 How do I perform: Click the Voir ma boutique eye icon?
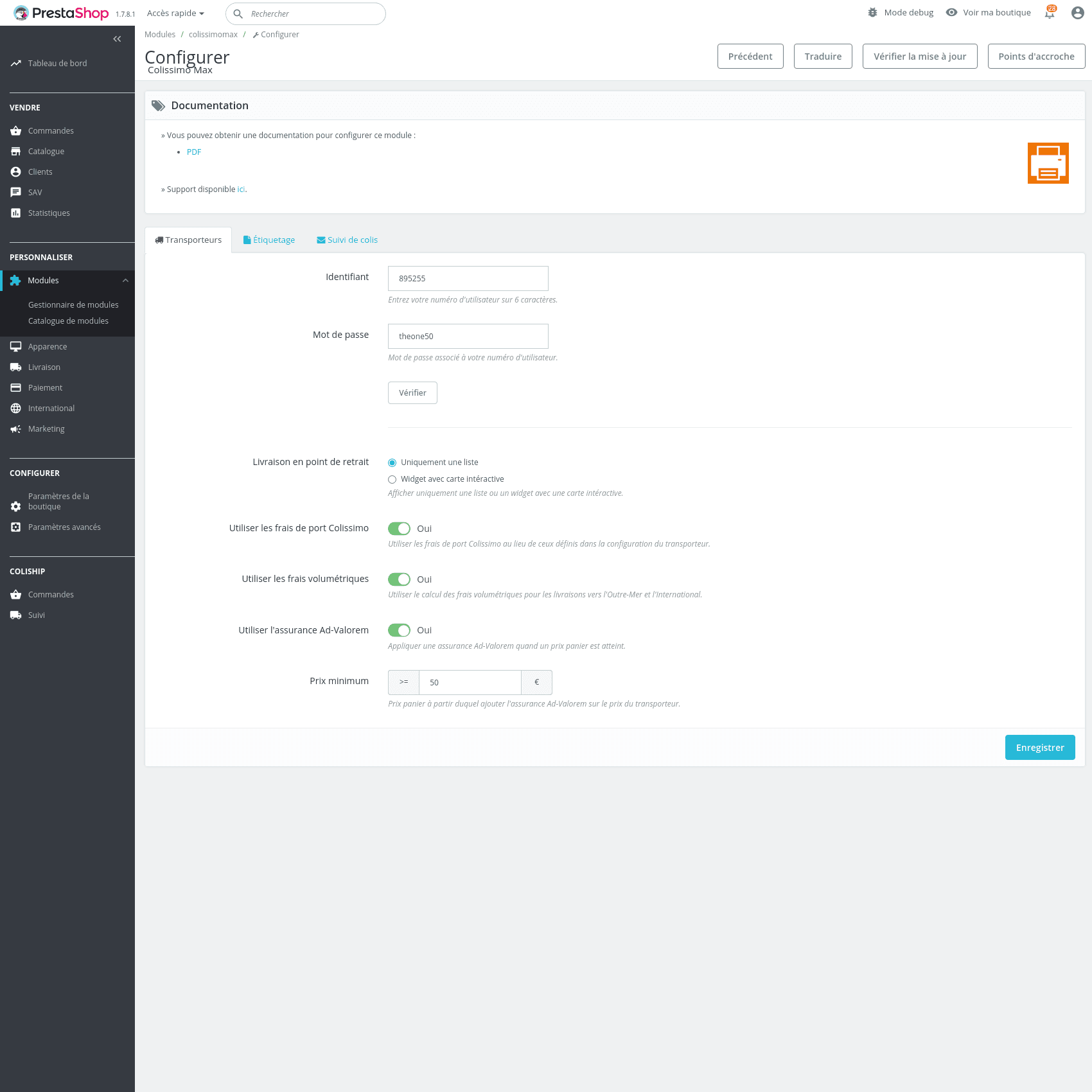coord(951,13)
